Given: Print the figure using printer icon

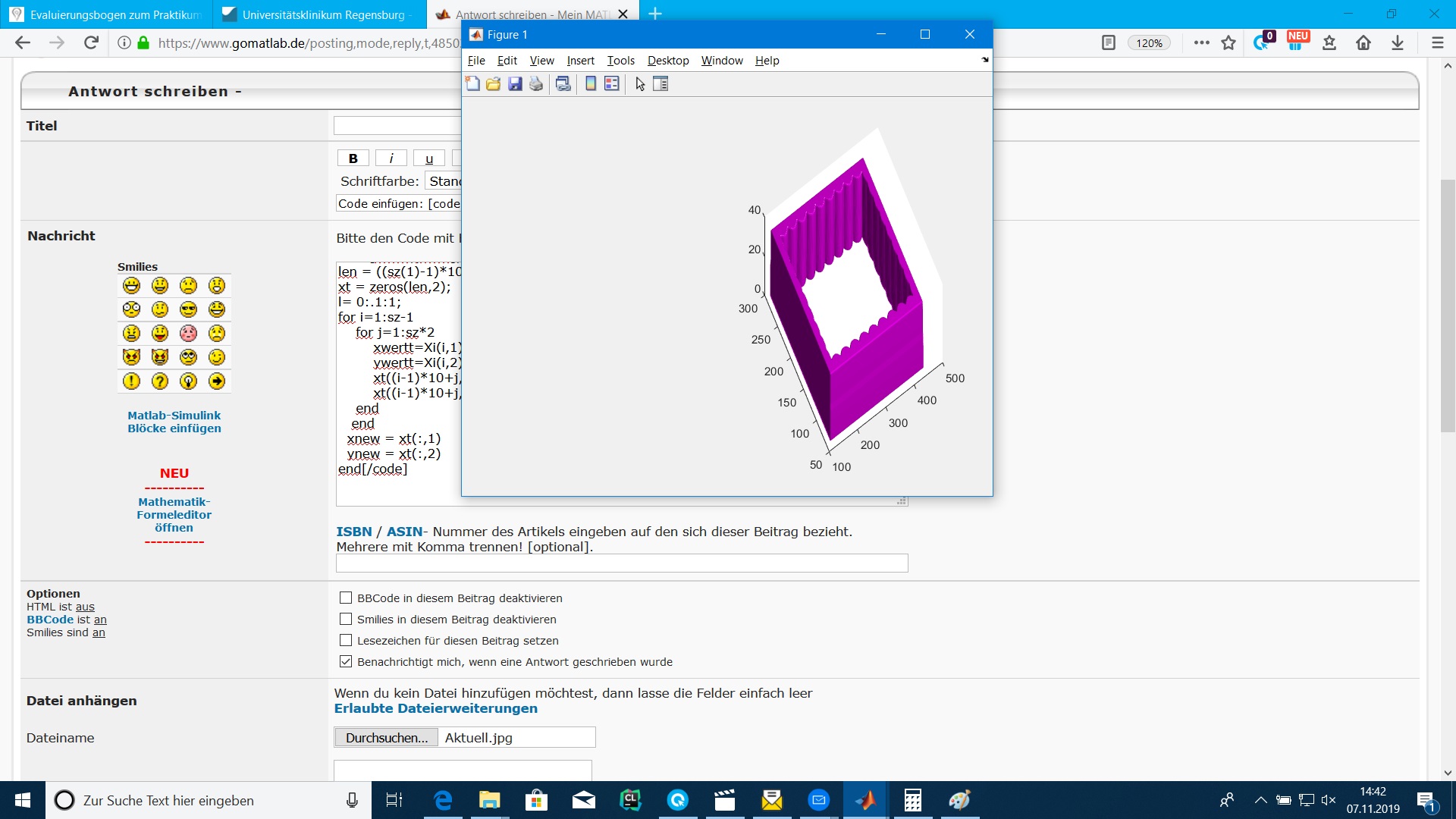Looking at the screenshot, I should pos(536,84).
